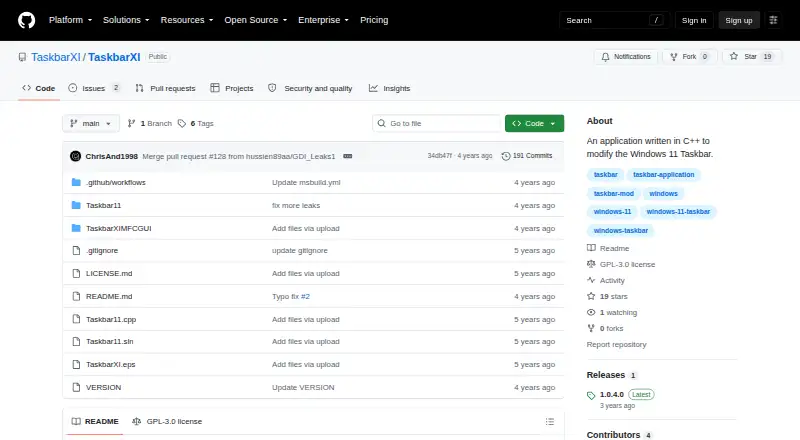
Task: Click the Taskbar11 folder icon
Action: [76, 205]
